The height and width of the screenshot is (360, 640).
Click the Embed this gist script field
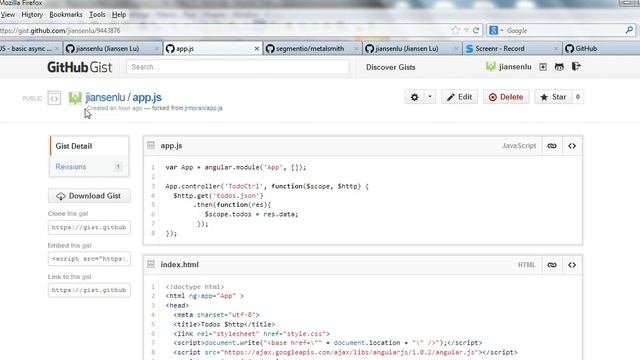coord(89,259)
